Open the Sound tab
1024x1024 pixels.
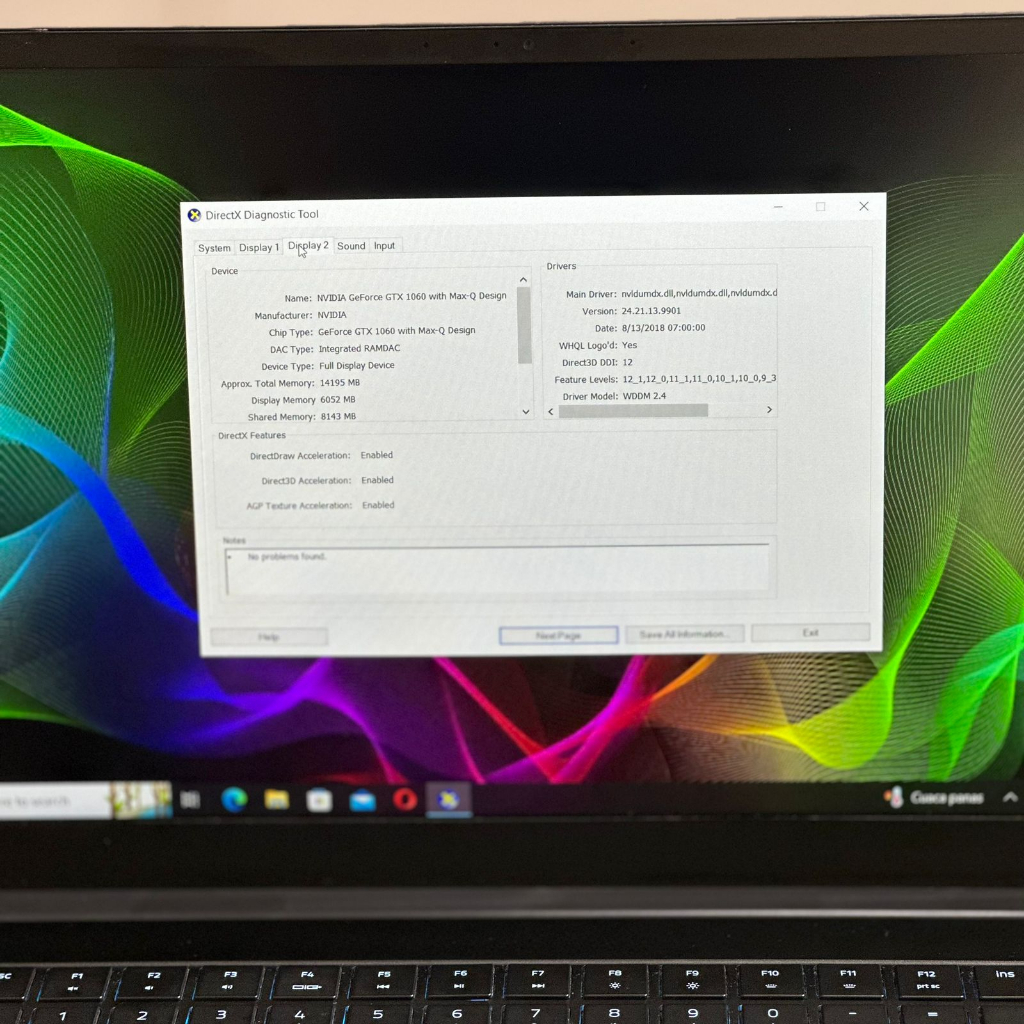click(x=351, y=246)
